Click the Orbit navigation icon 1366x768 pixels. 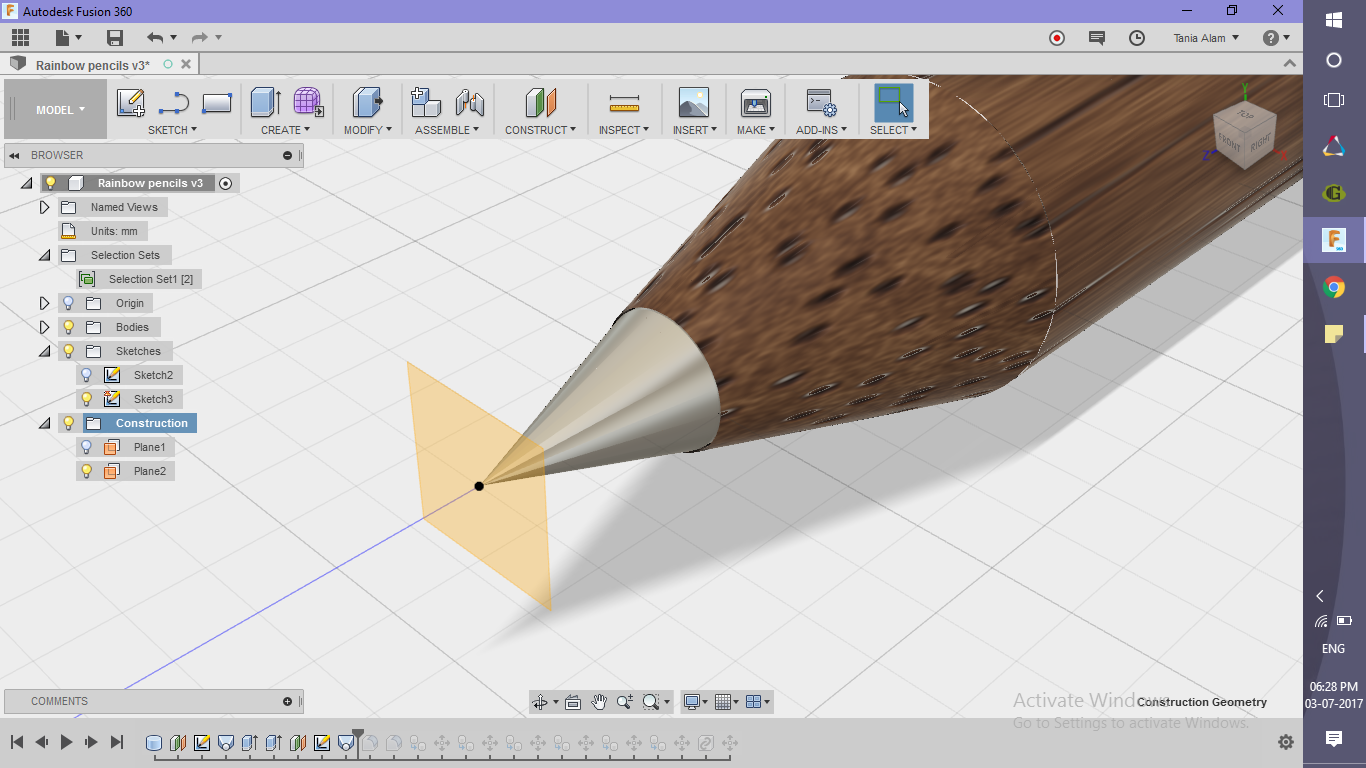[541, 702]
